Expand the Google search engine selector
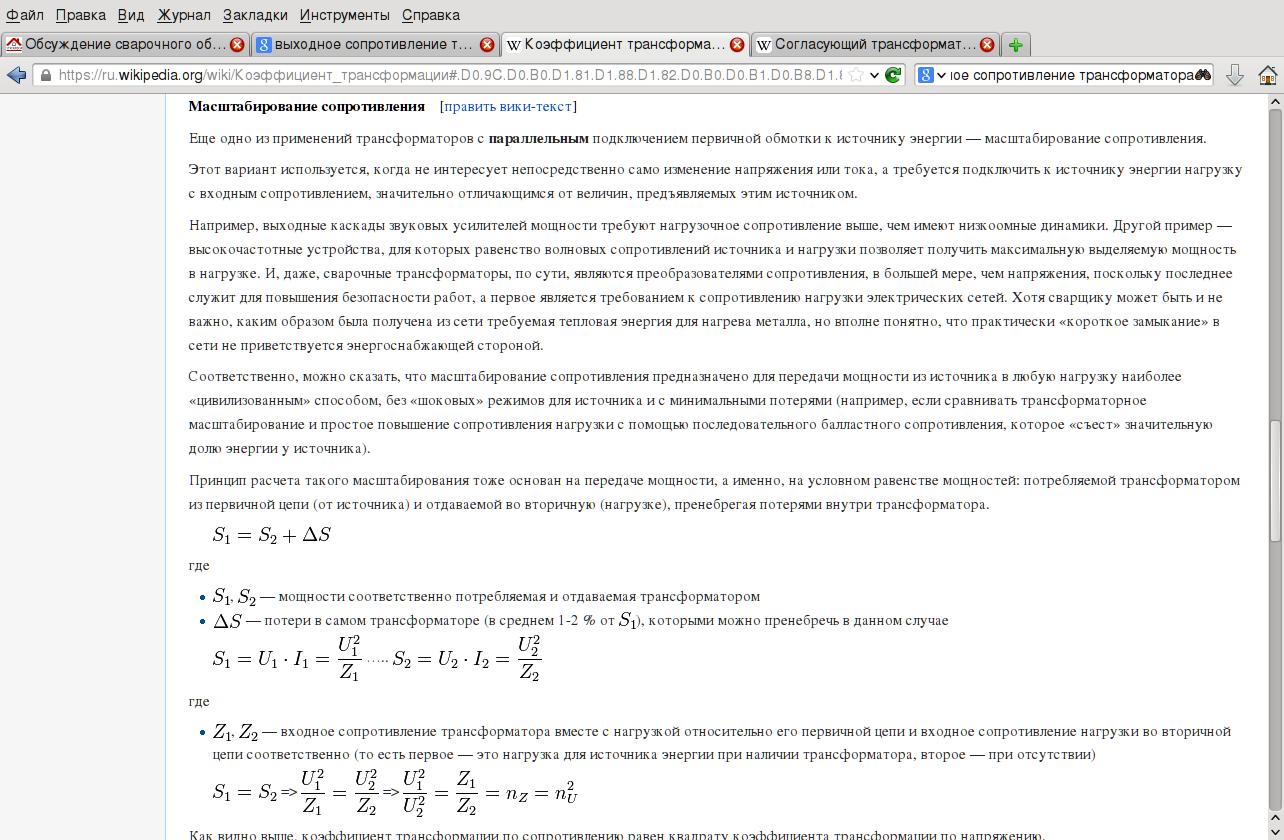 click(x=932, y=75)
